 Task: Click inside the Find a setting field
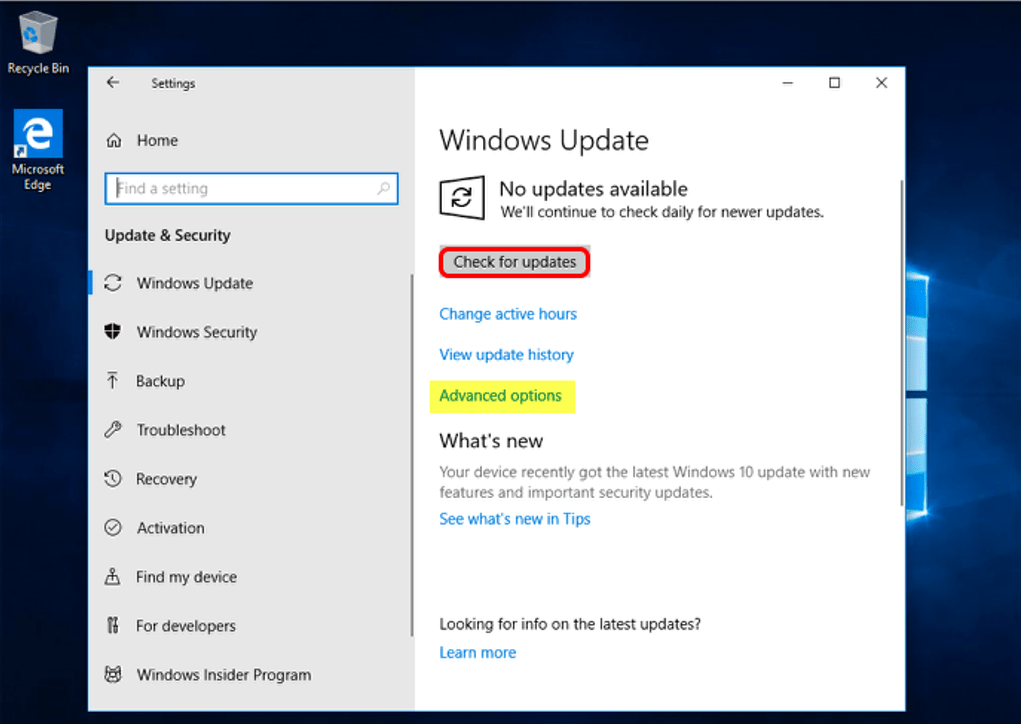click(x=240, y=188)
